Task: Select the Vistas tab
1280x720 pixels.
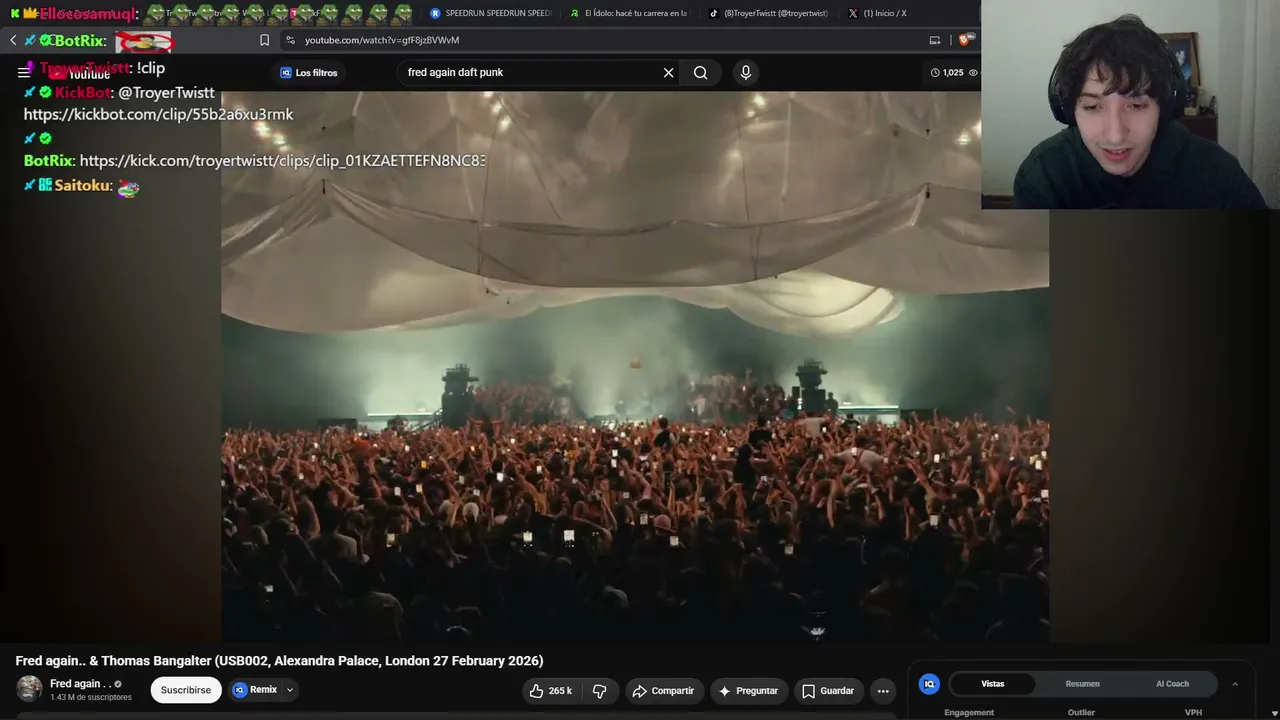Action: [x=993, y=684]
